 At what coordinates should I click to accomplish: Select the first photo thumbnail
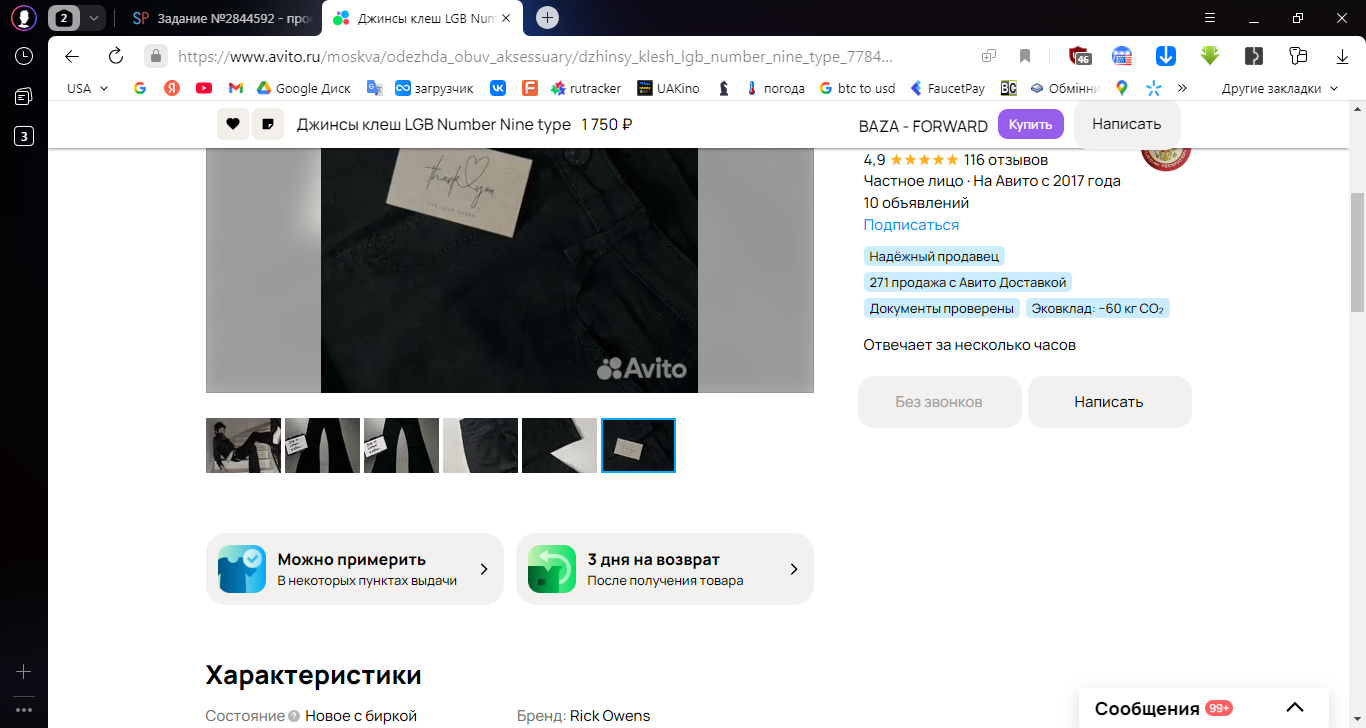(243, 445)
